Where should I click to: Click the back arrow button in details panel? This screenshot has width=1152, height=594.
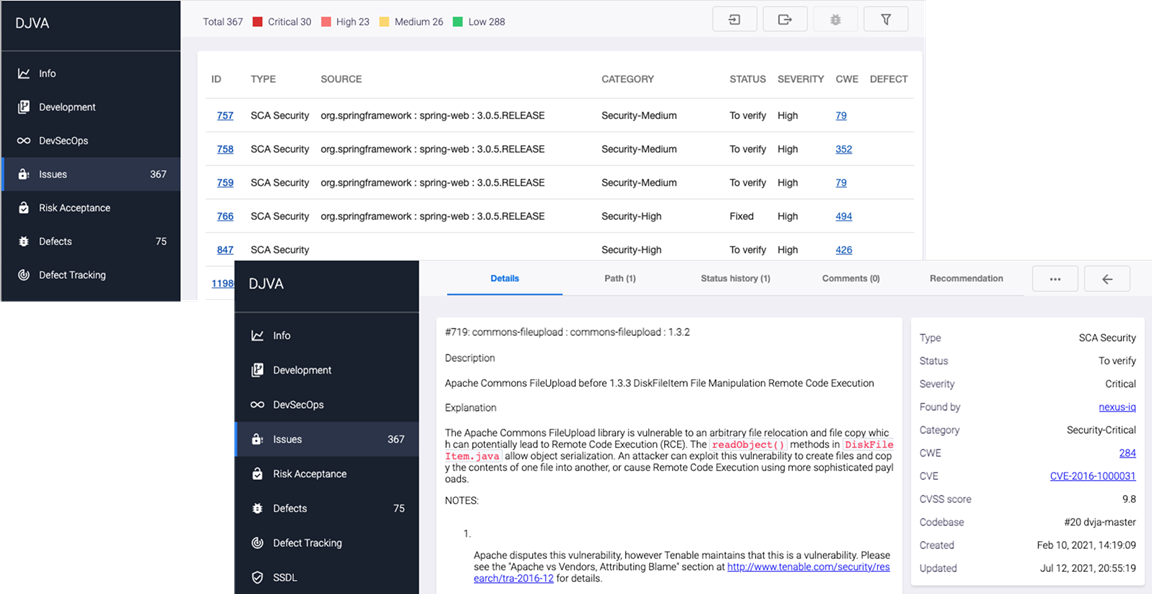coord(1107,279)
